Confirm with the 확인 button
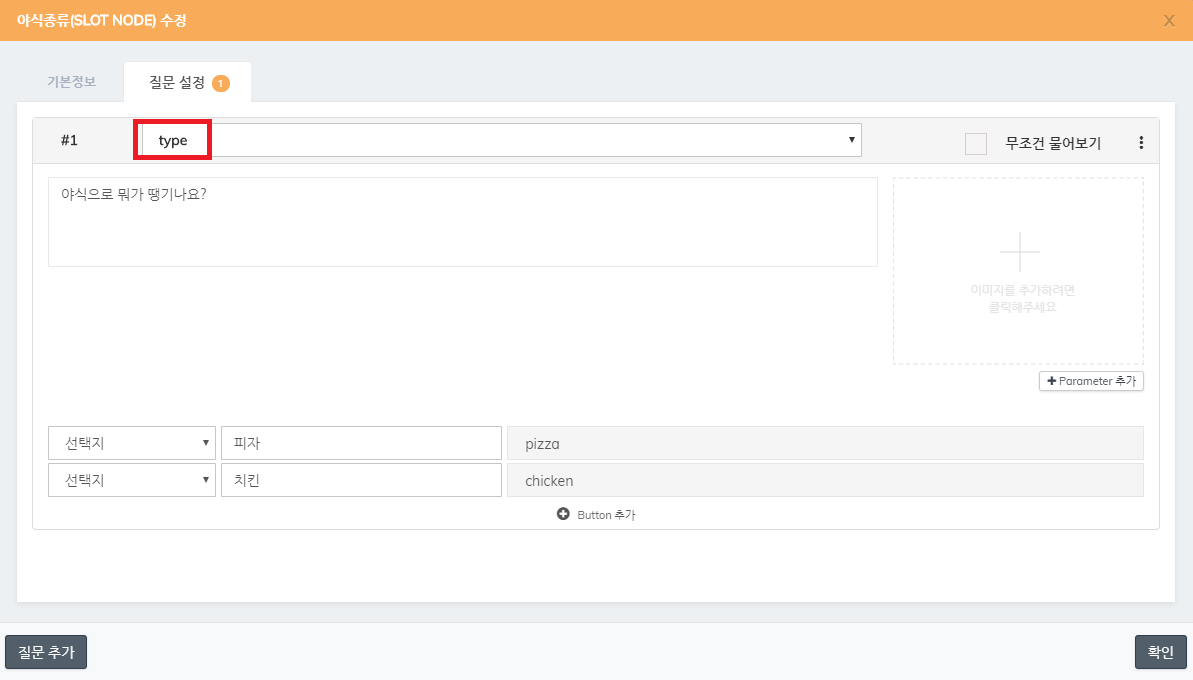Viewport: 1193px width, 680px height. coord(1160,652)
